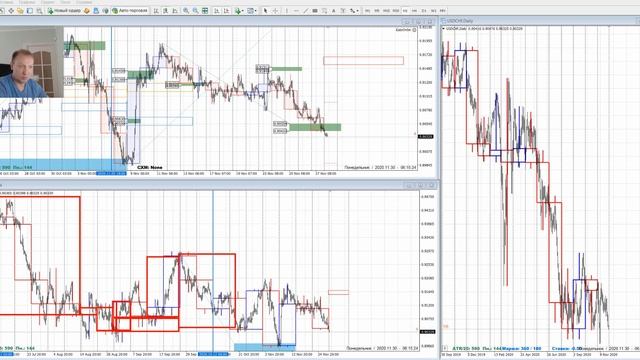Minimize the bottom-left chart window
This screenshot has height=360, width=640.
pos(409,186)
